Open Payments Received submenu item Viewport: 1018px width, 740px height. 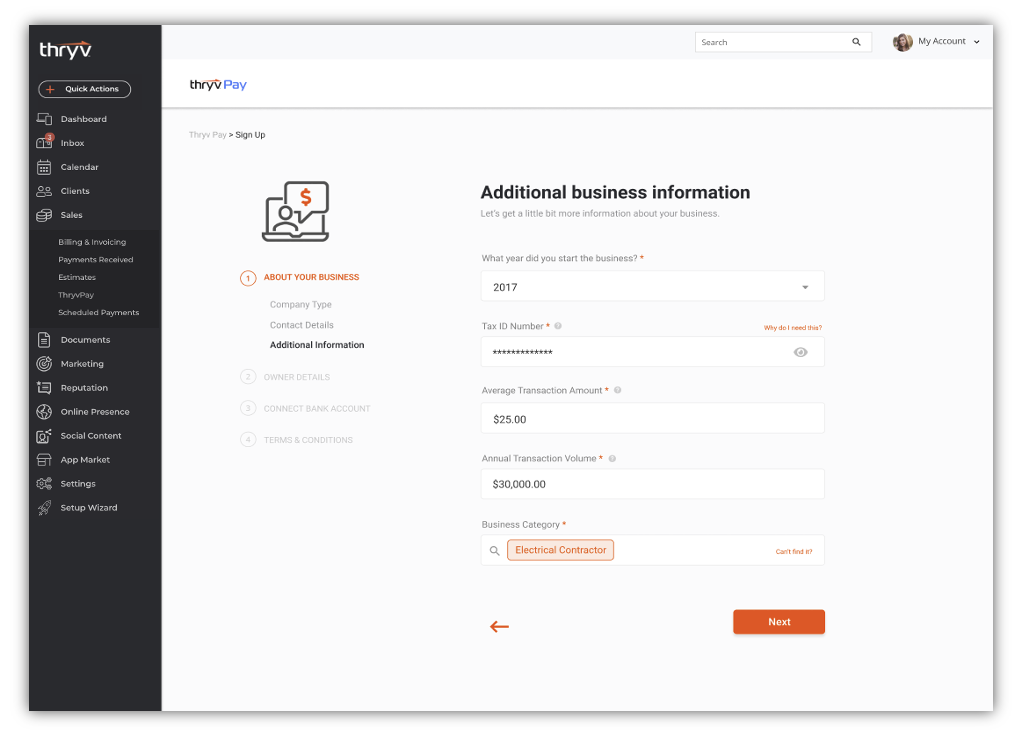(x=95, y=260)
